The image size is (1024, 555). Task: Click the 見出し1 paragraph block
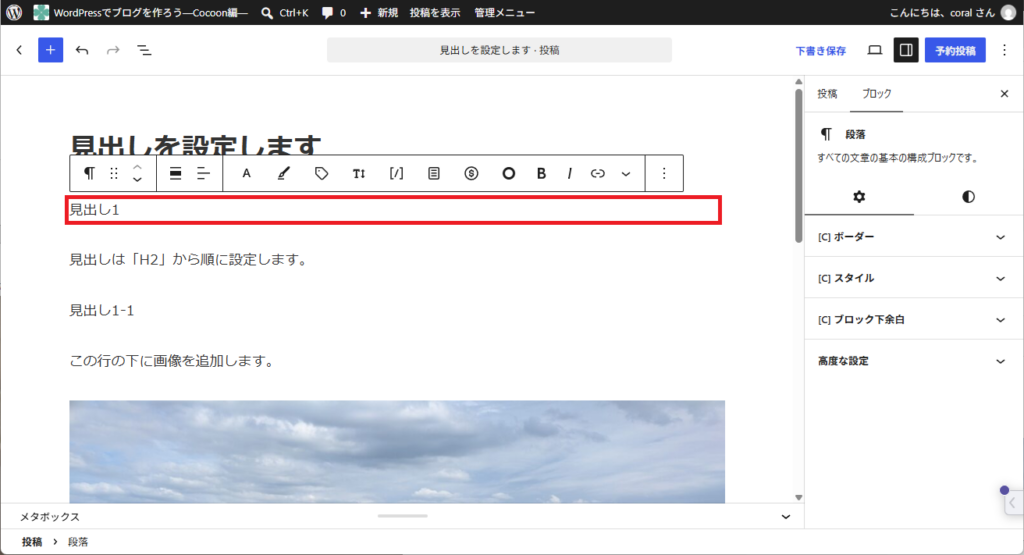coord(394,210)
